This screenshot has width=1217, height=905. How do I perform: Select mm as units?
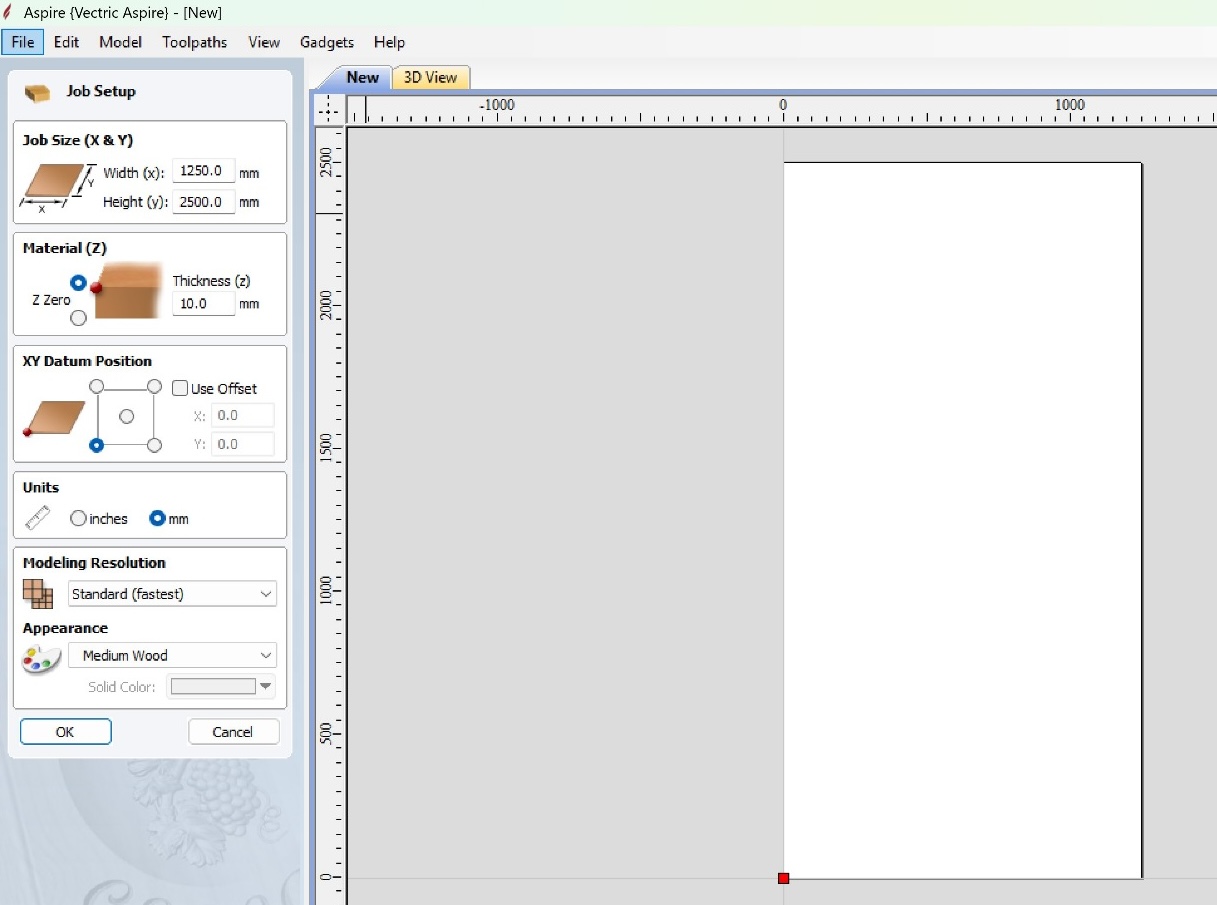(x=157, y=519)
